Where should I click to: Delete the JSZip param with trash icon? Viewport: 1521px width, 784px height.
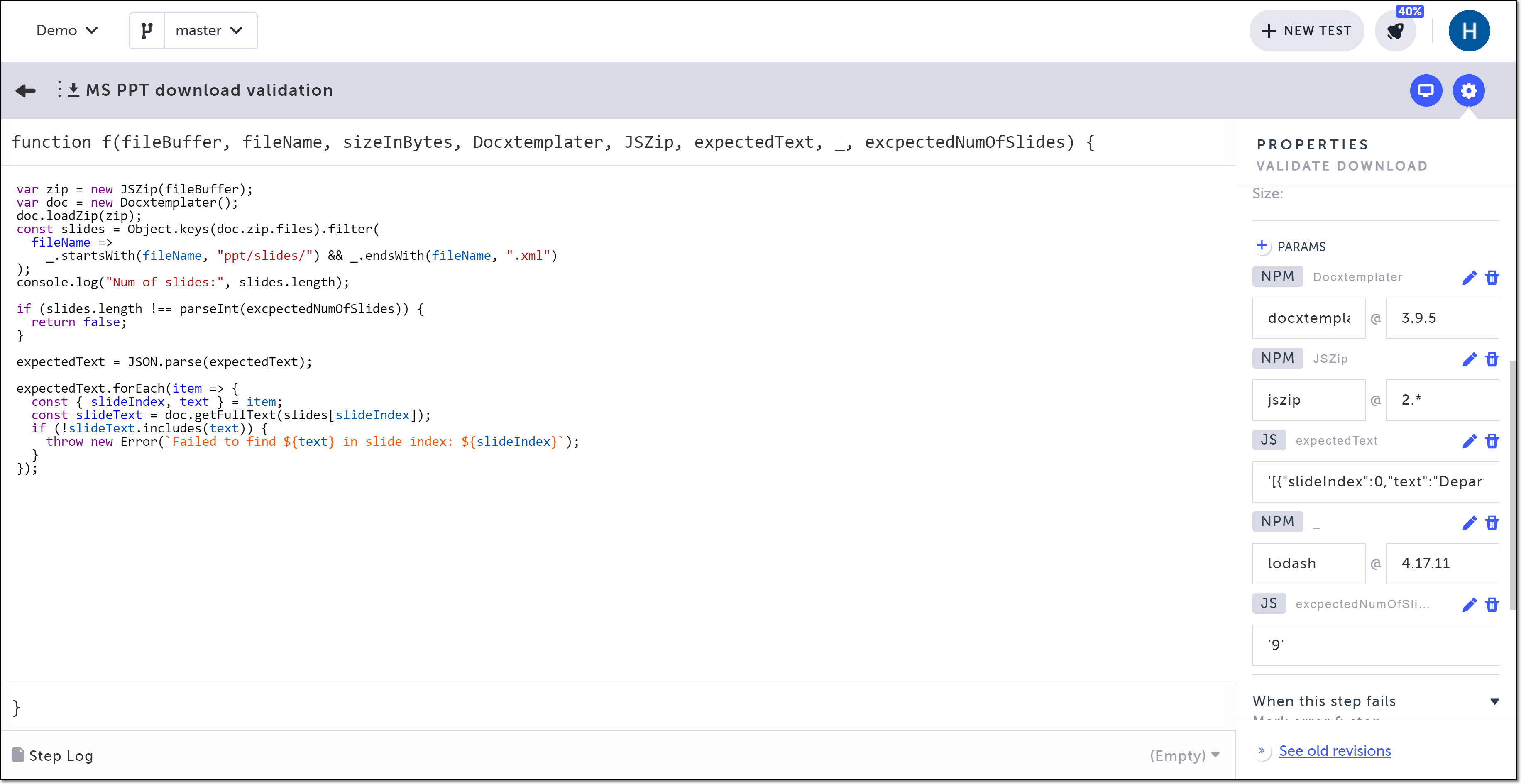(1492, 359)
